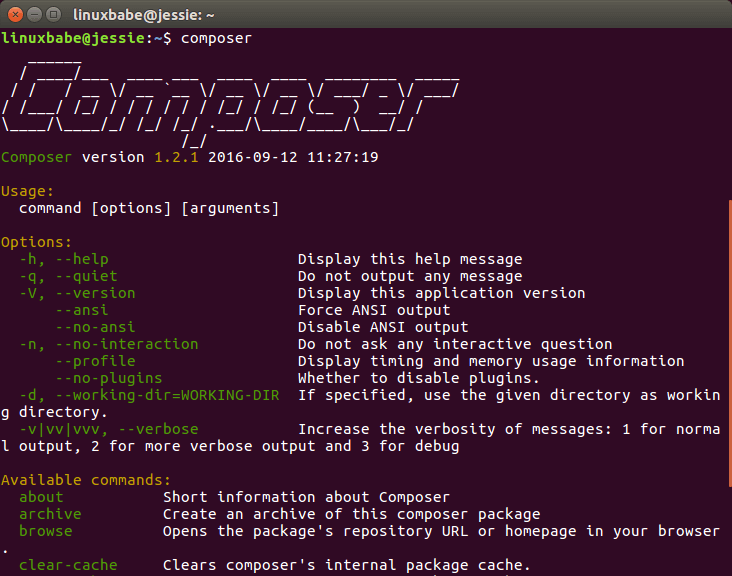The image size is (732, 576).
Task: Click the '--profile' option text
Action: pos(97,361)
